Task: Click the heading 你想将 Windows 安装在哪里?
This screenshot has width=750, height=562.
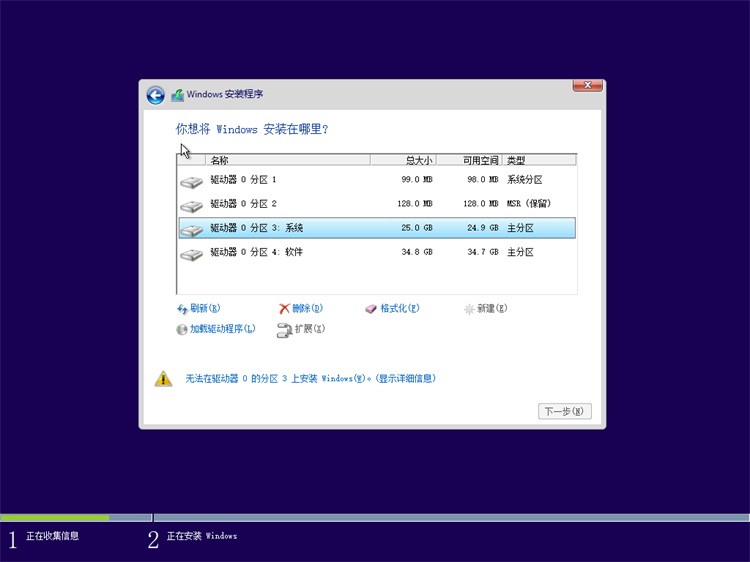Action: point(252,129)
